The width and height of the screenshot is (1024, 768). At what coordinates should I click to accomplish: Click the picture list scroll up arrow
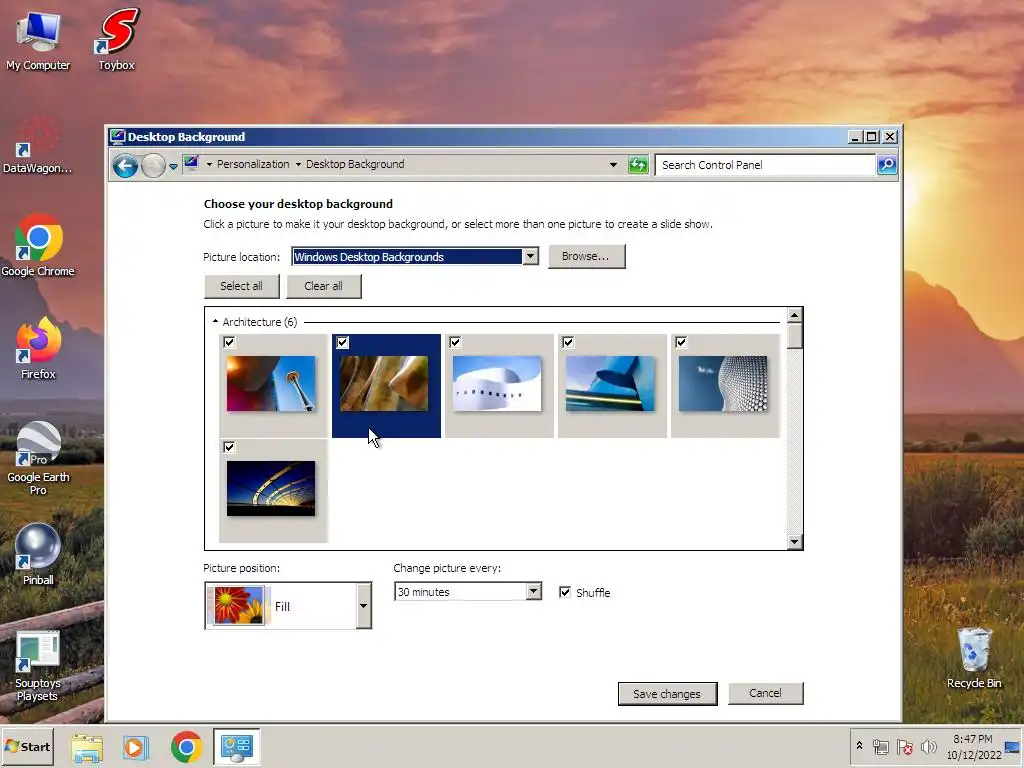pos(794,315)
